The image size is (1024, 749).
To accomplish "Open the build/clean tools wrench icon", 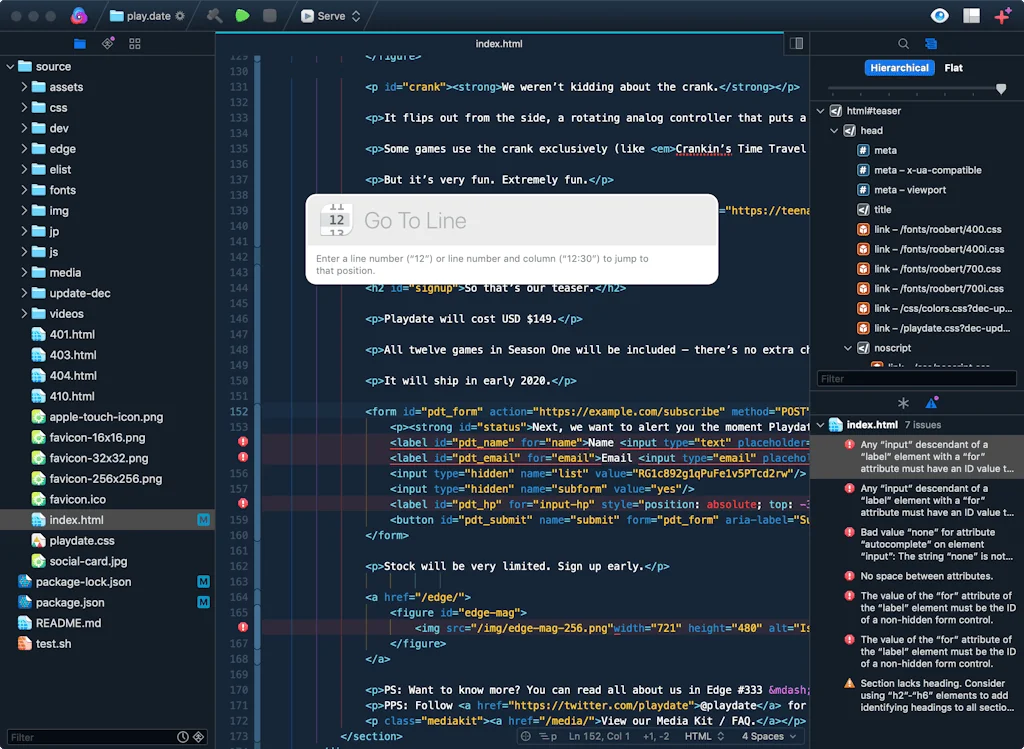I will [x=215, y=15].
